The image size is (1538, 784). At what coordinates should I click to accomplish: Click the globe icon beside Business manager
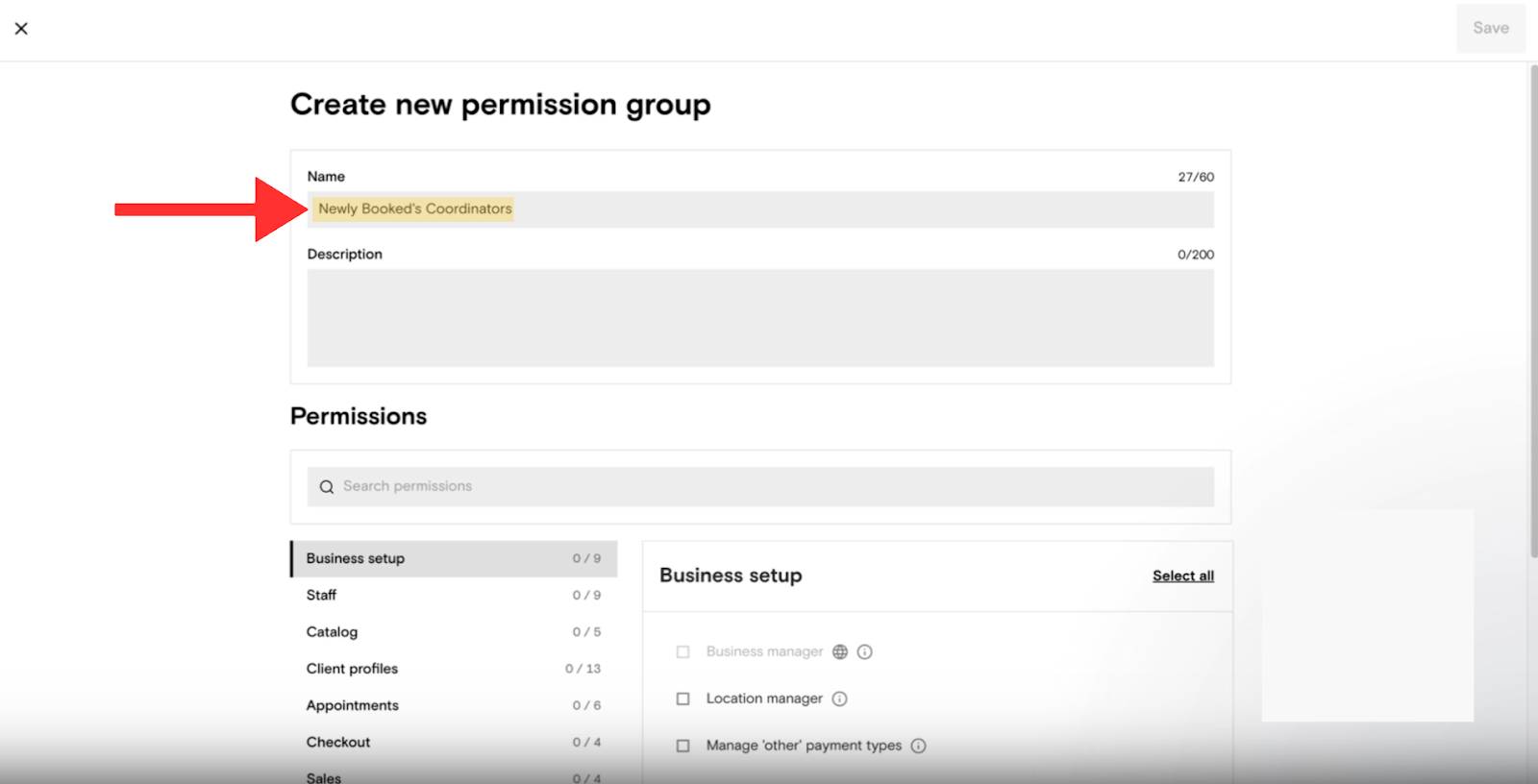point(840,652)
